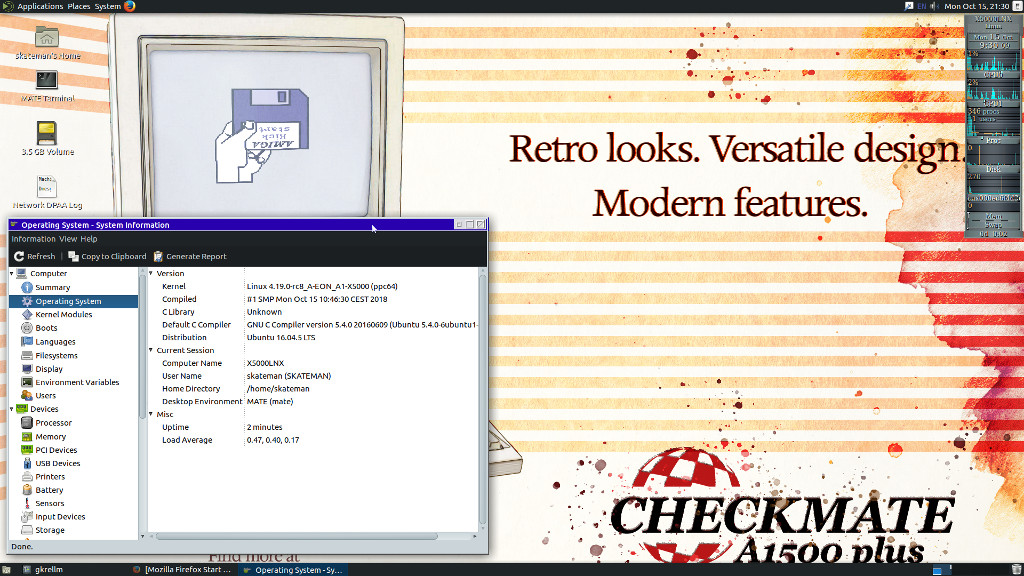This screenshot has height=576, width=1024.
Task: Open Kernel Modules diamond icon
Action: [x=27, y=314]
